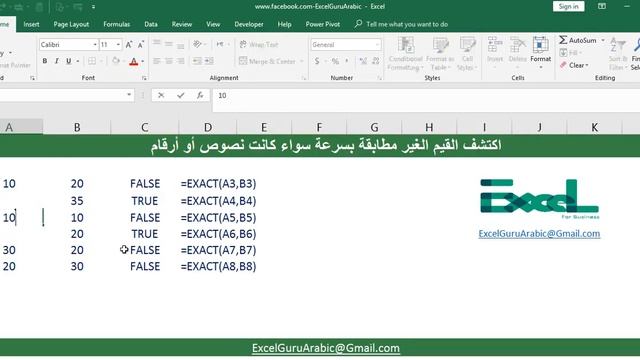Image resolution: width=640 pixels, height=360 pixels.
Task: Click Merge & Center button
Action: tap(268, 61)
